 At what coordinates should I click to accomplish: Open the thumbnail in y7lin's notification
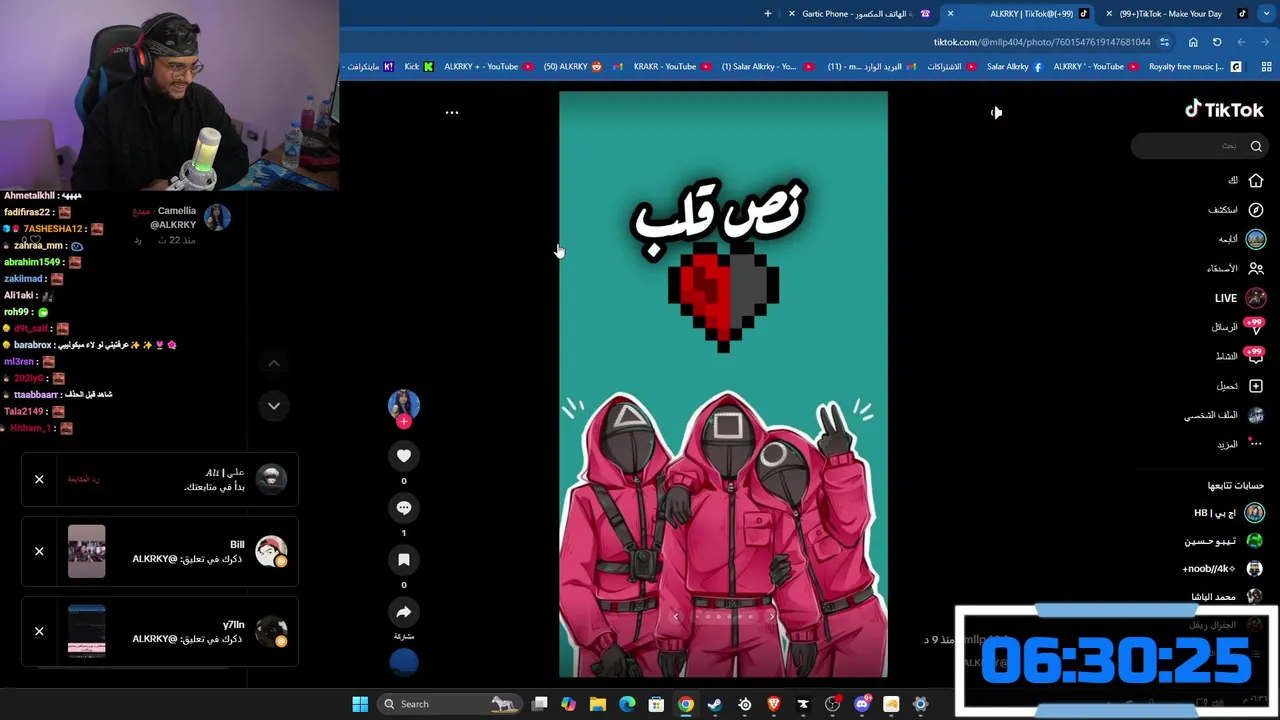pyautogui.click(x=86, y=631)
